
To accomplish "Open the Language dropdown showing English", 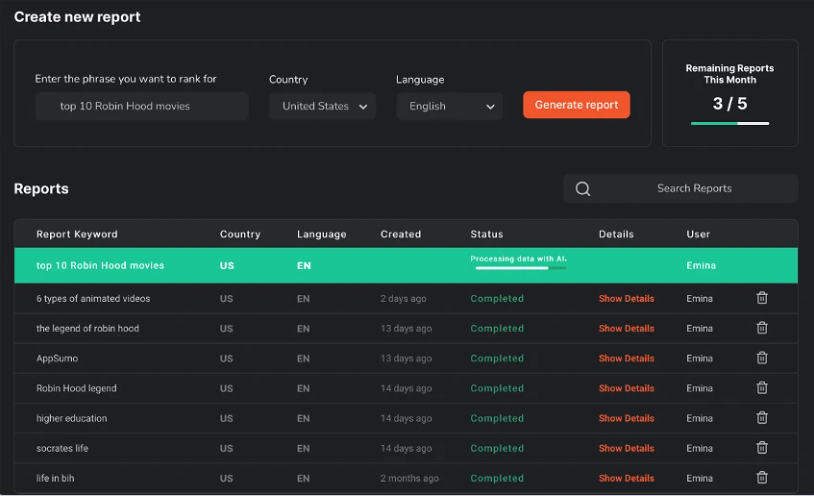I will point(450,106).
